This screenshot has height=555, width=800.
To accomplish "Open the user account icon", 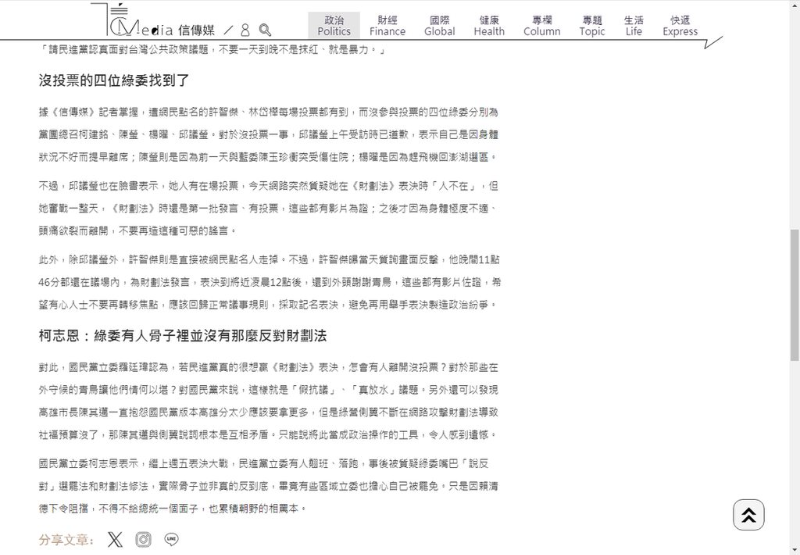I will [247, 30].
